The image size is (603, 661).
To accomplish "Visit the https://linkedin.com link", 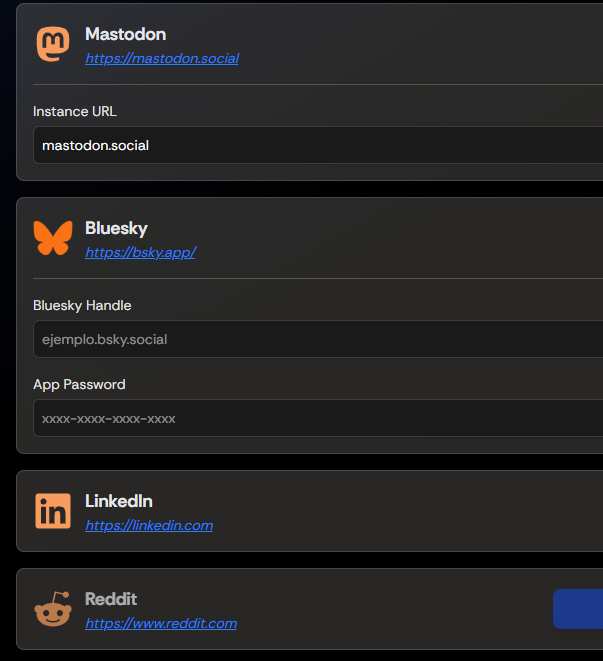I will tap(149, 525).
